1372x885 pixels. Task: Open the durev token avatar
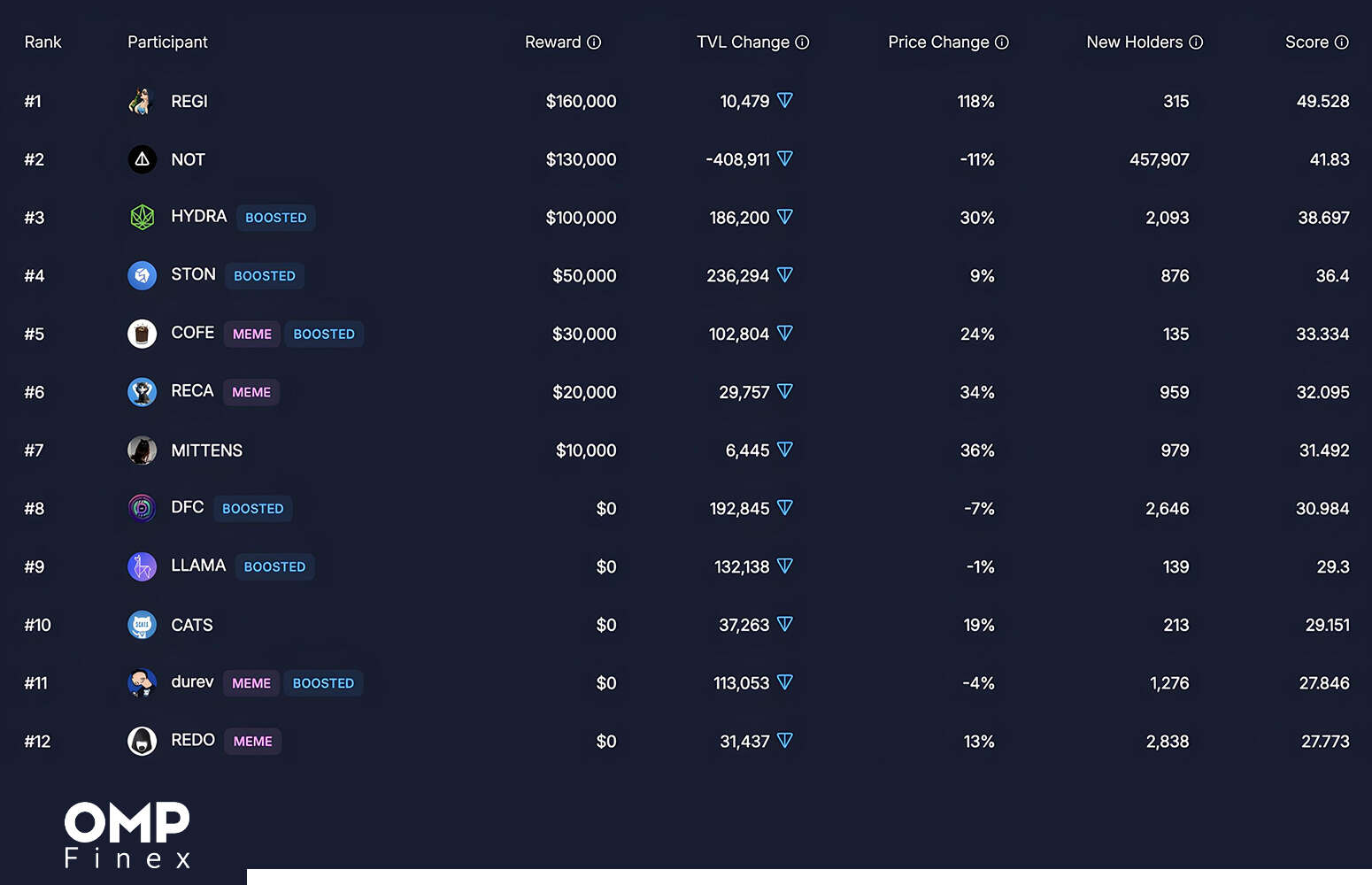coord(143,682)
